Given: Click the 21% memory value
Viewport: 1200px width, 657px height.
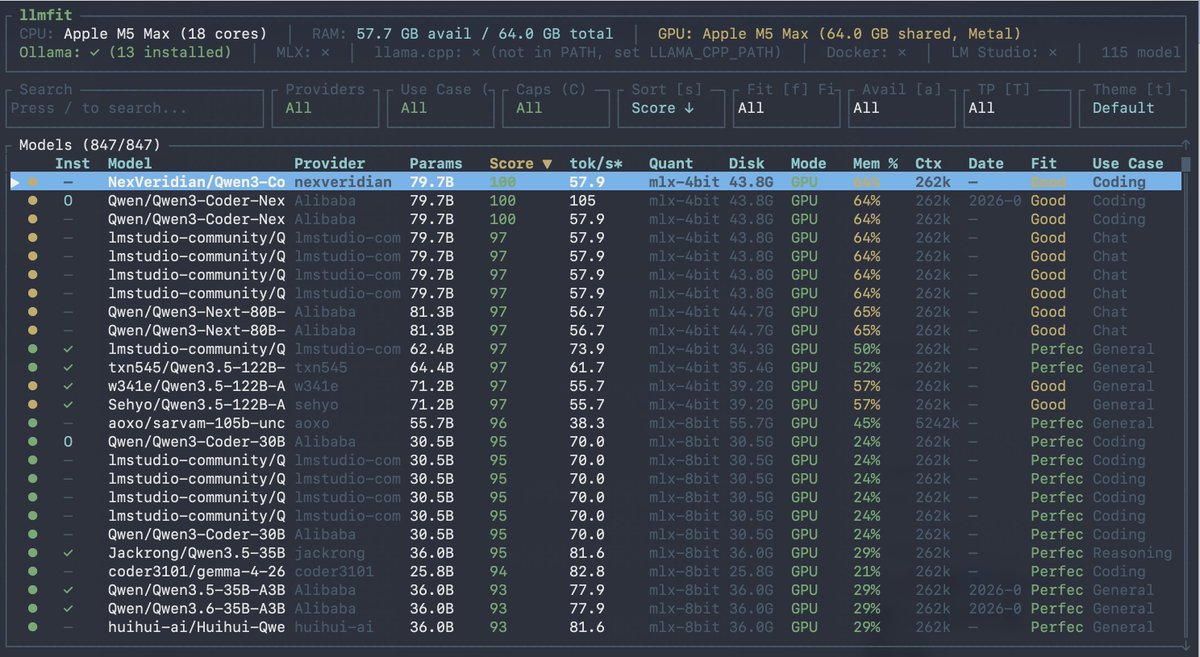Looking at the screenshot, I should coord(866,572).
